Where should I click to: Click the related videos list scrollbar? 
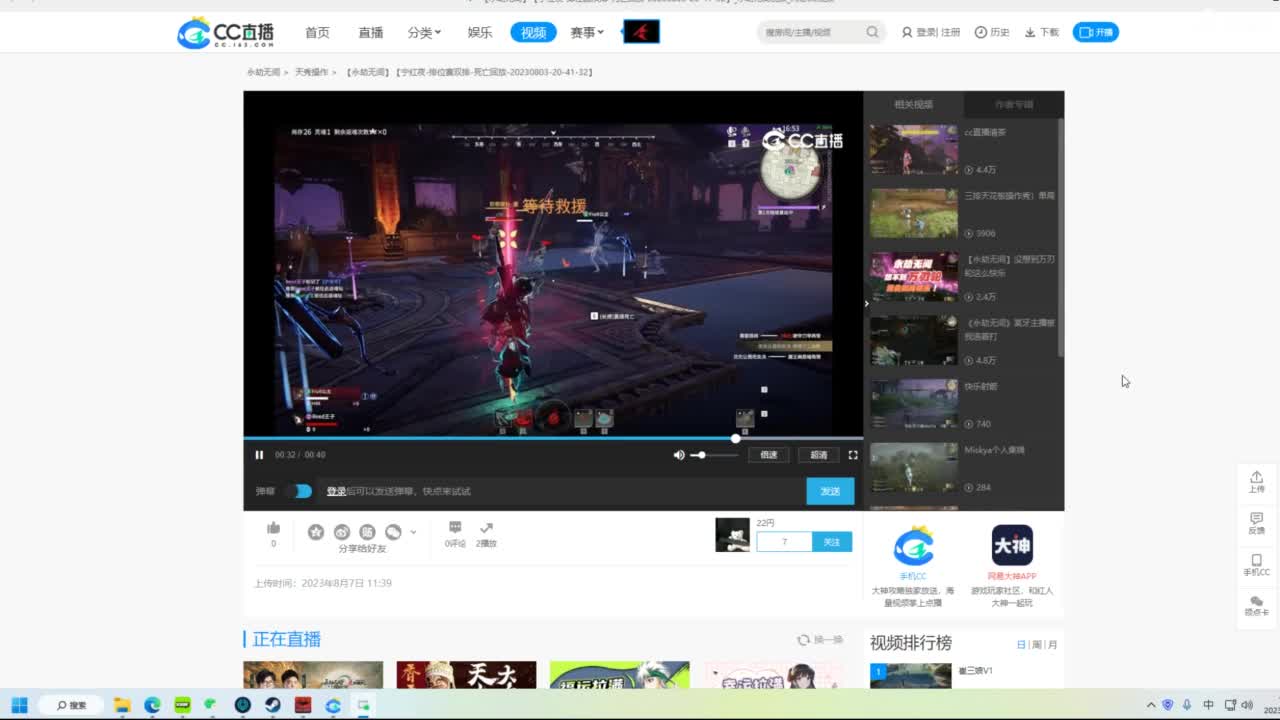[1060, 238]
